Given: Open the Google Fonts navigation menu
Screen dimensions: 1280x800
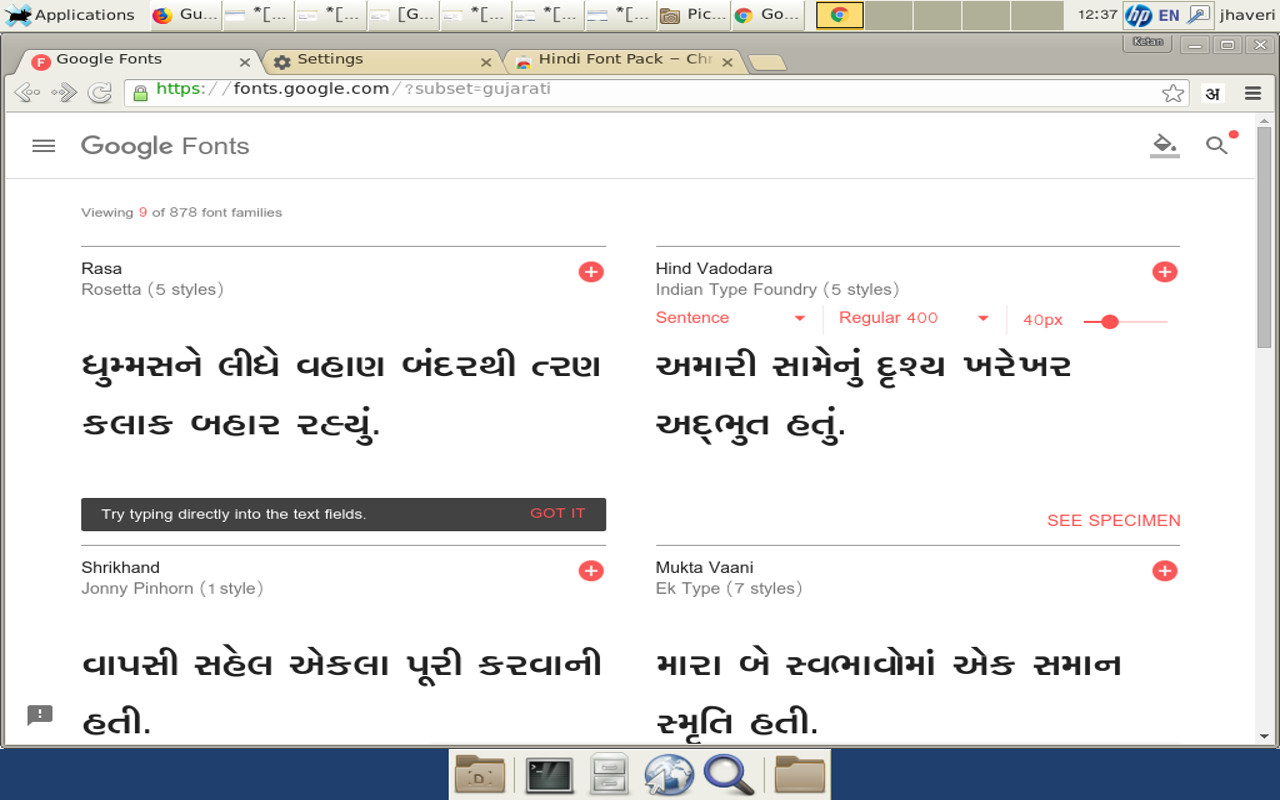Looking at the screenshot, I should click(43, 145).
